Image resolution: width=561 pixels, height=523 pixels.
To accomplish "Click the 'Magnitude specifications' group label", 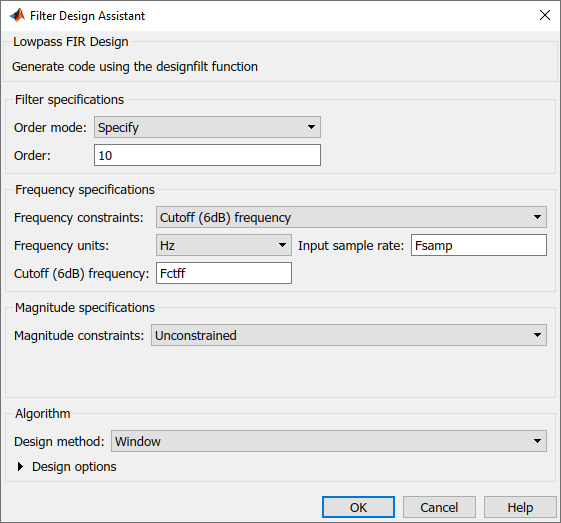I will click(x=85, y=308).
